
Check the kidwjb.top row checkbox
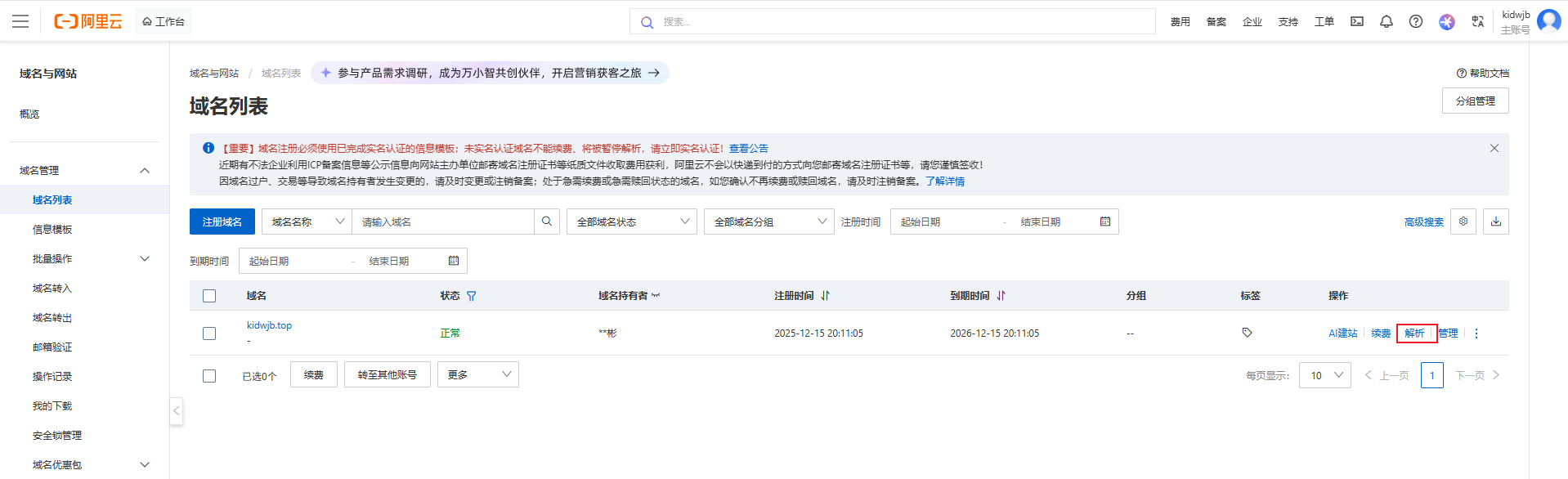[209, 334]
